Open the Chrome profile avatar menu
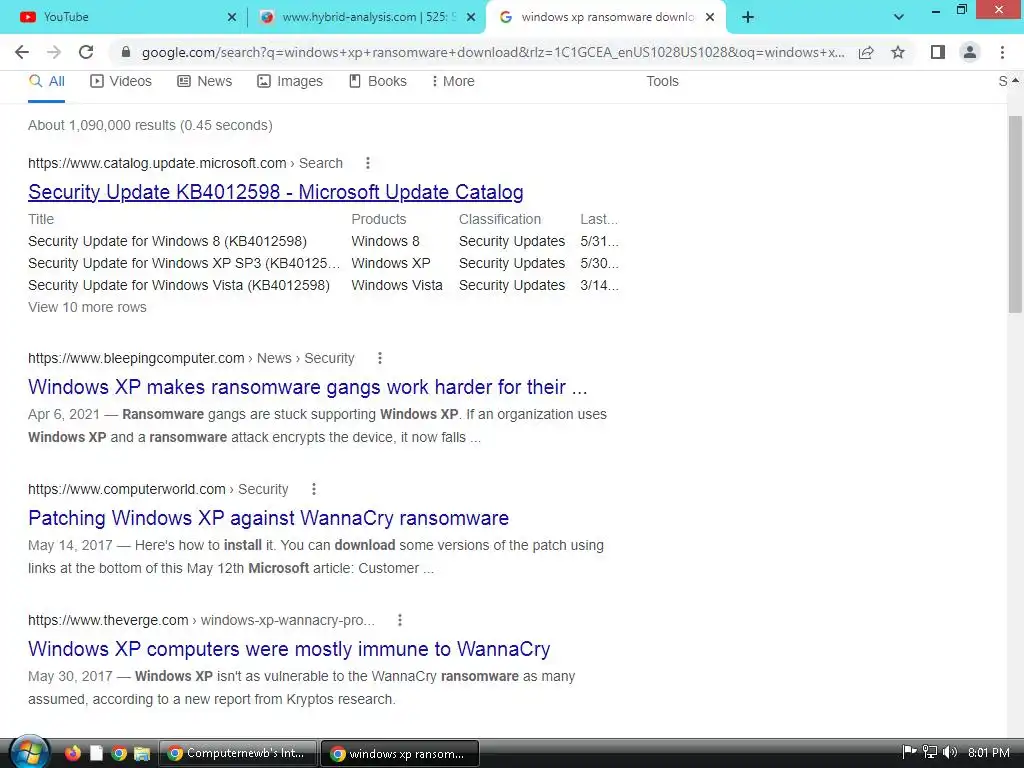This screenshot has height=768, width=1024. [970, 52]
